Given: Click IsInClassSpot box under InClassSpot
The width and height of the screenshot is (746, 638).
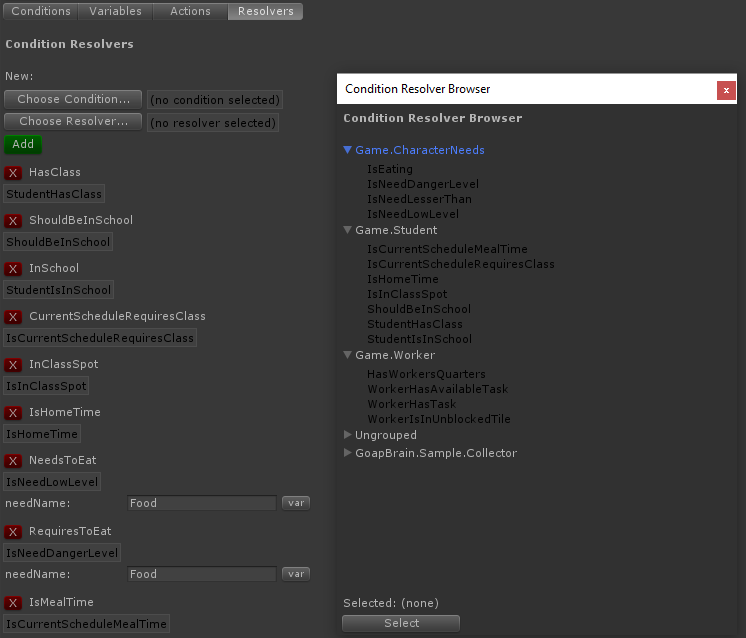Looking at the screenshot, I should (x=46, y=386).
